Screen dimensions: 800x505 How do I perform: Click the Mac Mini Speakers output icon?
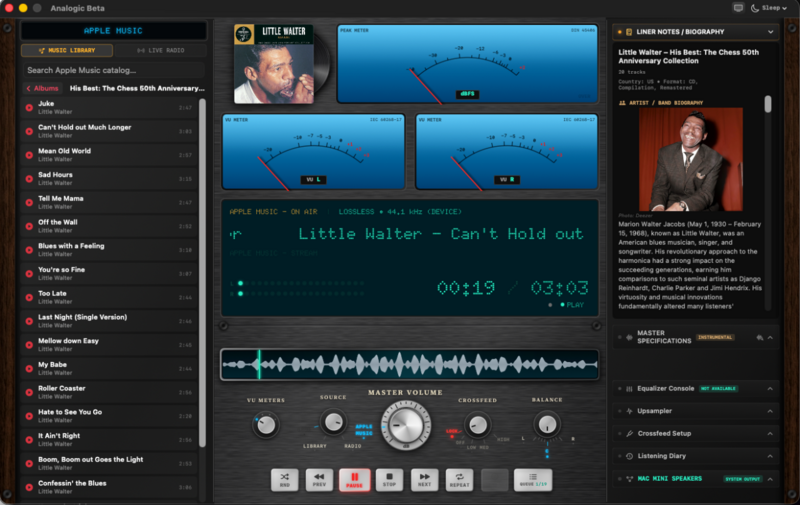(x=629, y=479)
